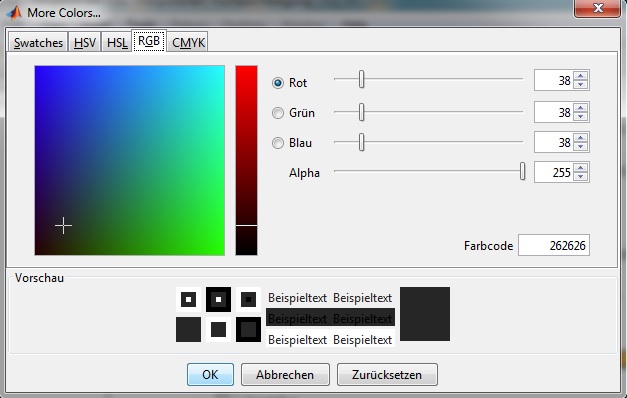This screenshot has width=627, height=398.
Task: Increase the Grün value with up arrow
Action: click(581, 108)
